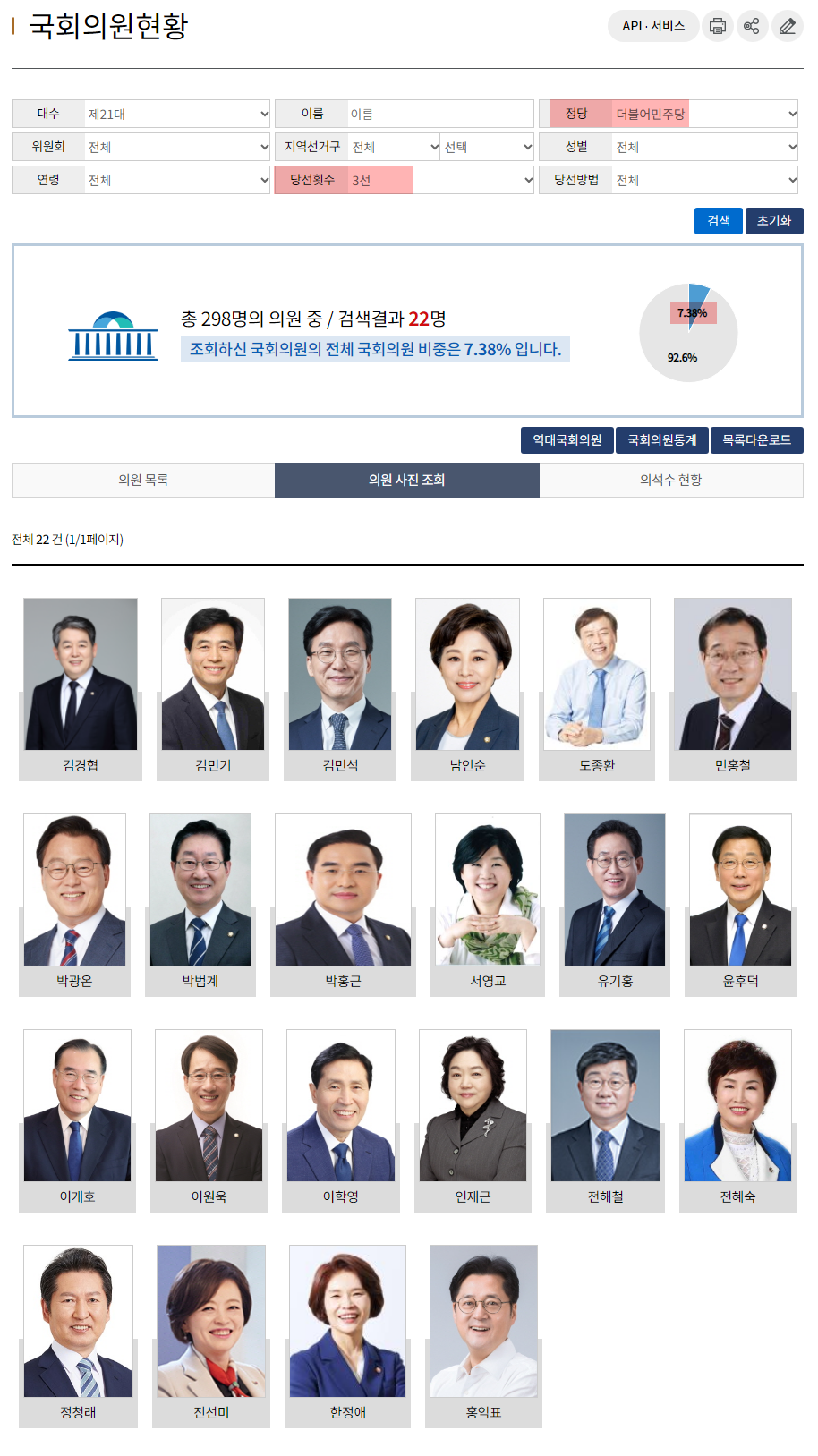Click the 검색 button
Viewport: 818px width, 1456px height.
(x=719, y=221)
